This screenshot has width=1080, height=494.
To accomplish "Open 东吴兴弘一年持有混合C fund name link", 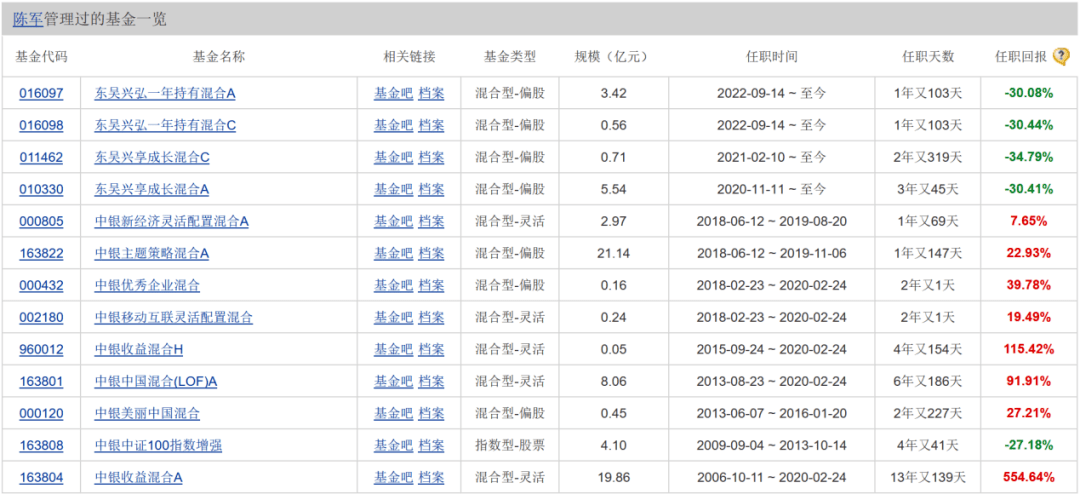I will [x=165, y=125].
